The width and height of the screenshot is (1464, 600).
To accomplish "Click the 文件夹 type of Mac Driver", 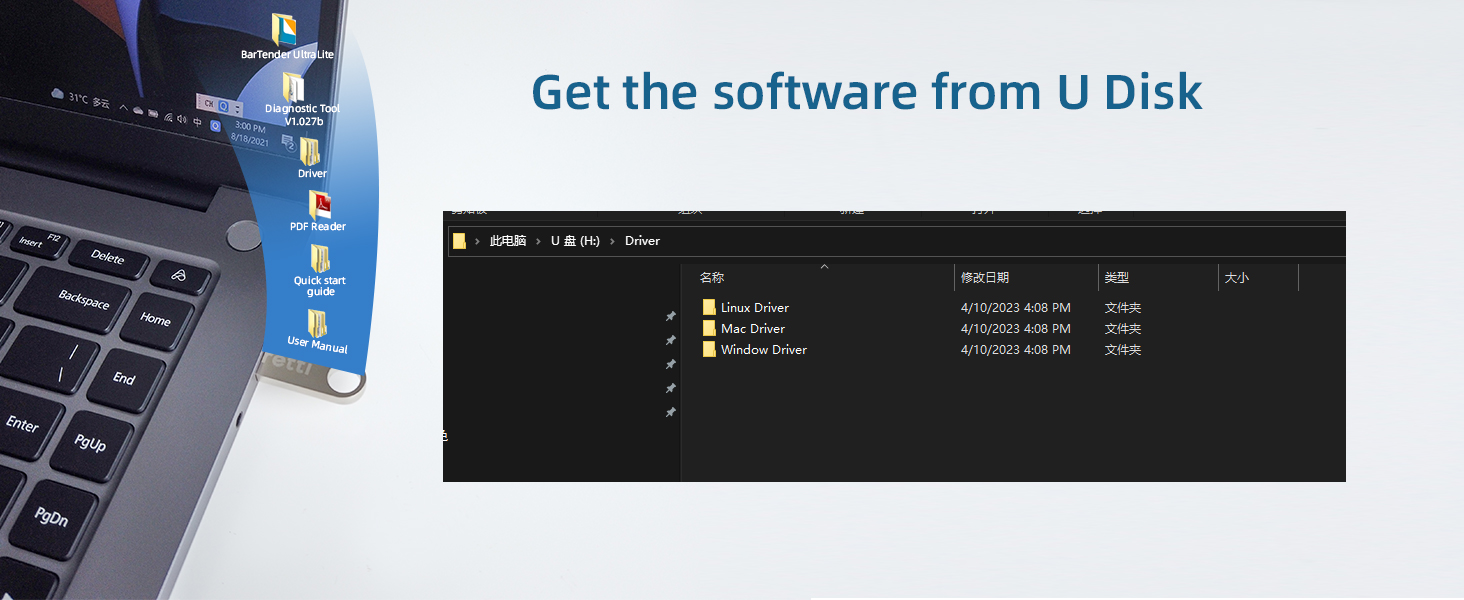I will (1123, 329).
